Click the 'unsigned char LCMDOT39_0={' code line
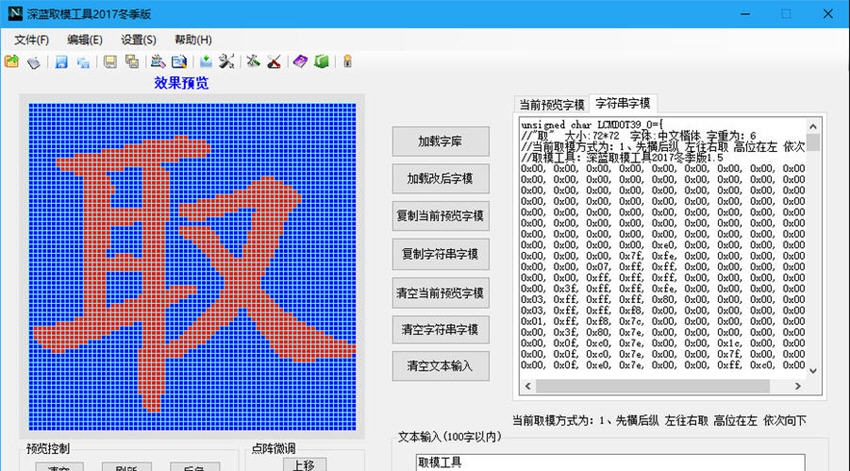Screen dimensions: 850x471 (592, 125)
